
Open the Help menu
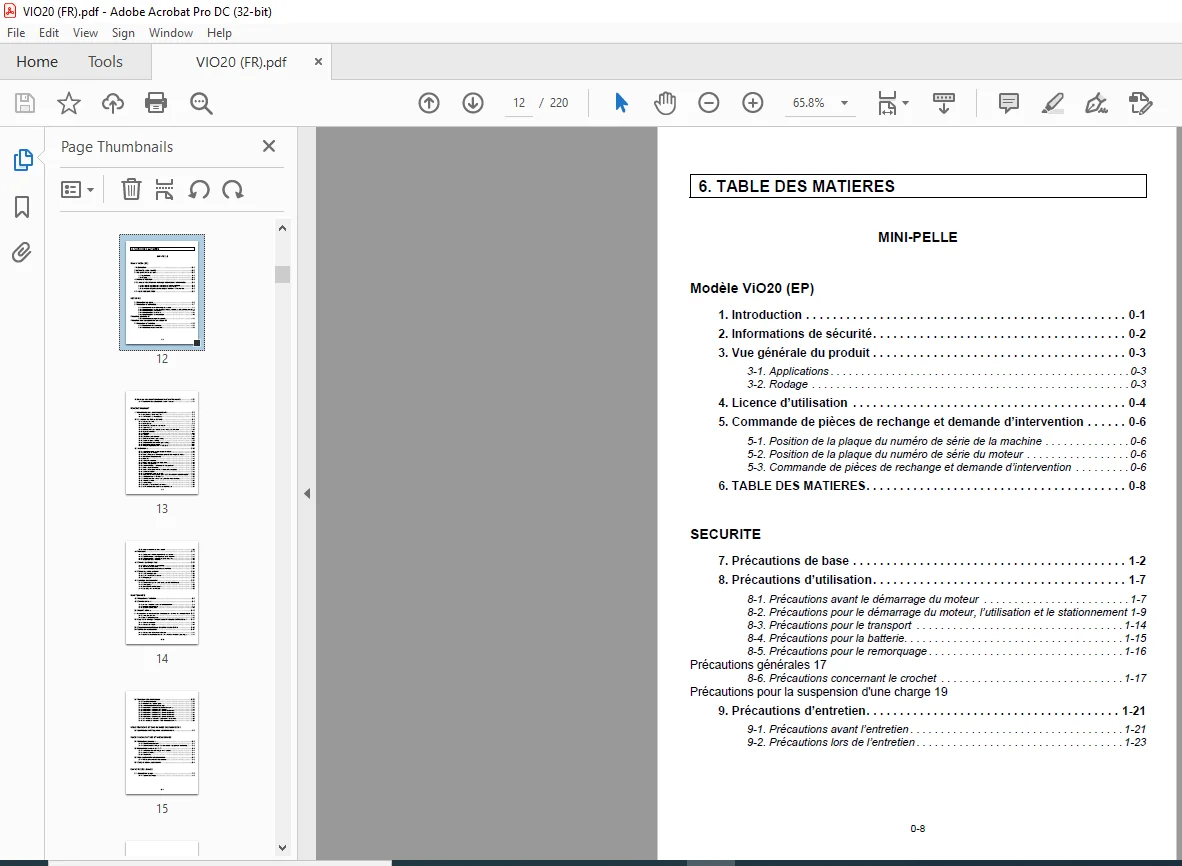point(219,32)
